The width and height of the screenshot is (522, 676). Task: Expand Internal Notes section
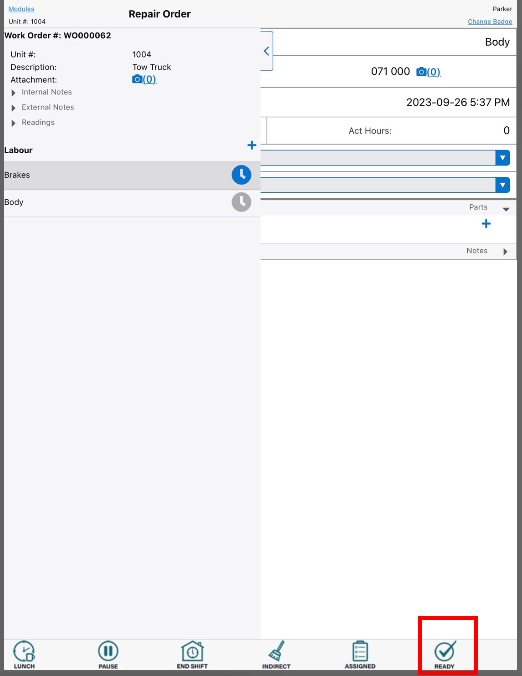[x=42, y=92]
